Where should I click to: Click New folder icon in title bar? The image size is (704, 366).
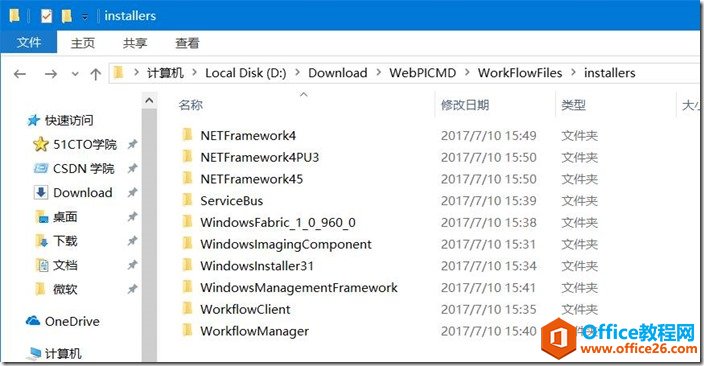(x=66, y=16)
